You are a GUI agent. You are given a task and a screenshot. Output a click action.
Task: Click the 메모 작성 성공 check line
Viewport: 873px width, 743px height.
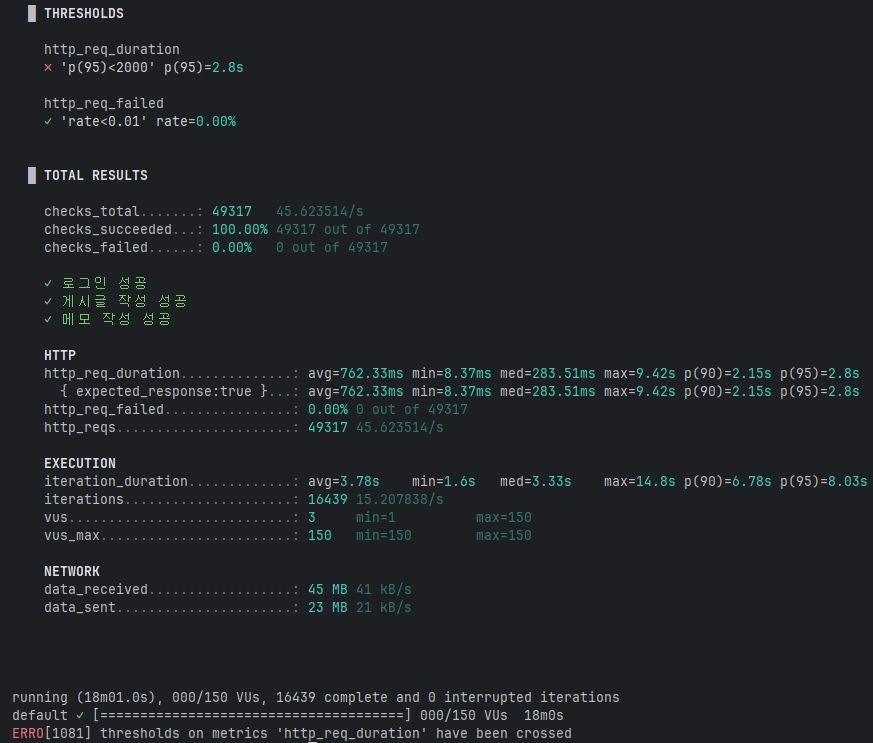(x=116, y=319)
